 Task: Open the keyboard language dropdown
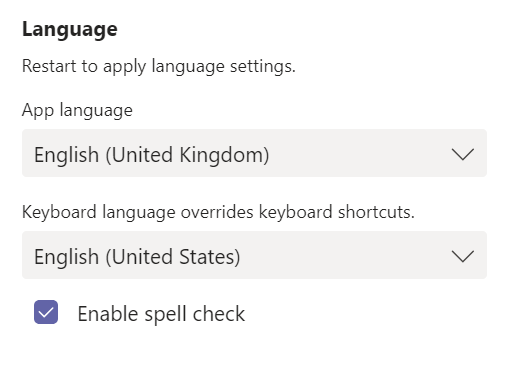254,255
